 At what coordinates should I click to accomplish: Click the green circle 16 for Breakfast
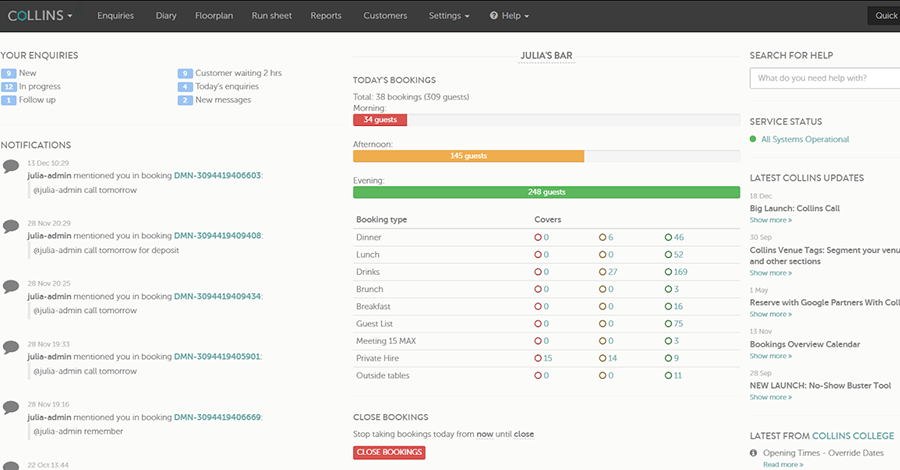point(674,306)
